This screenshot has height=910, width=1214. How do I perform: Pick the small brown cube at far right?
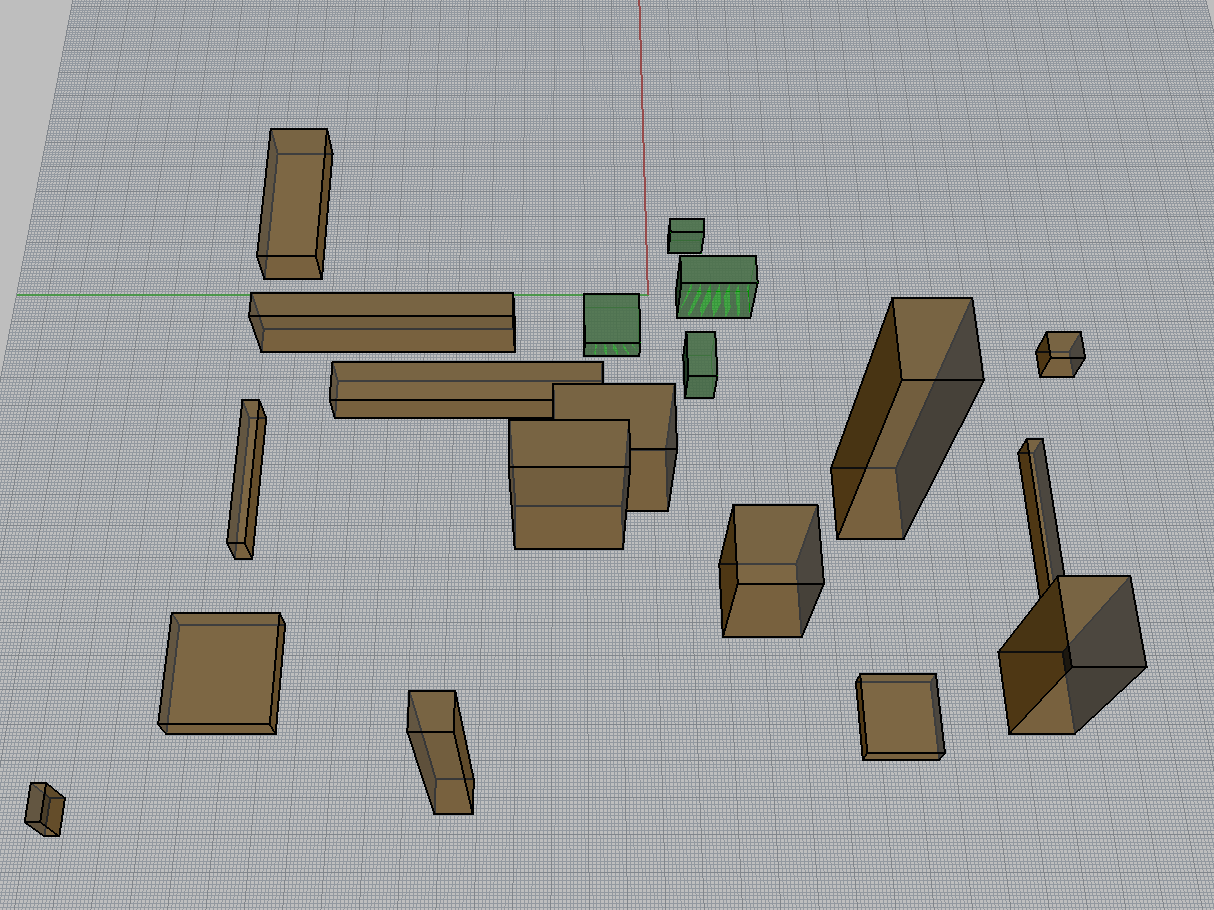coord(1059,354)
